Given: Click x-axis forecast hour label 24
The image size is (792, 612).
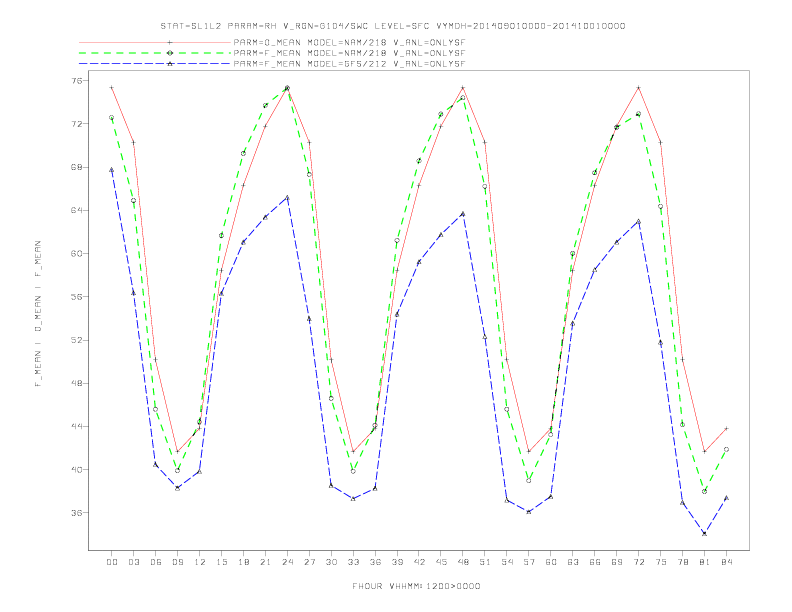Looking at the screenshot, I should (x=287, y=562).
